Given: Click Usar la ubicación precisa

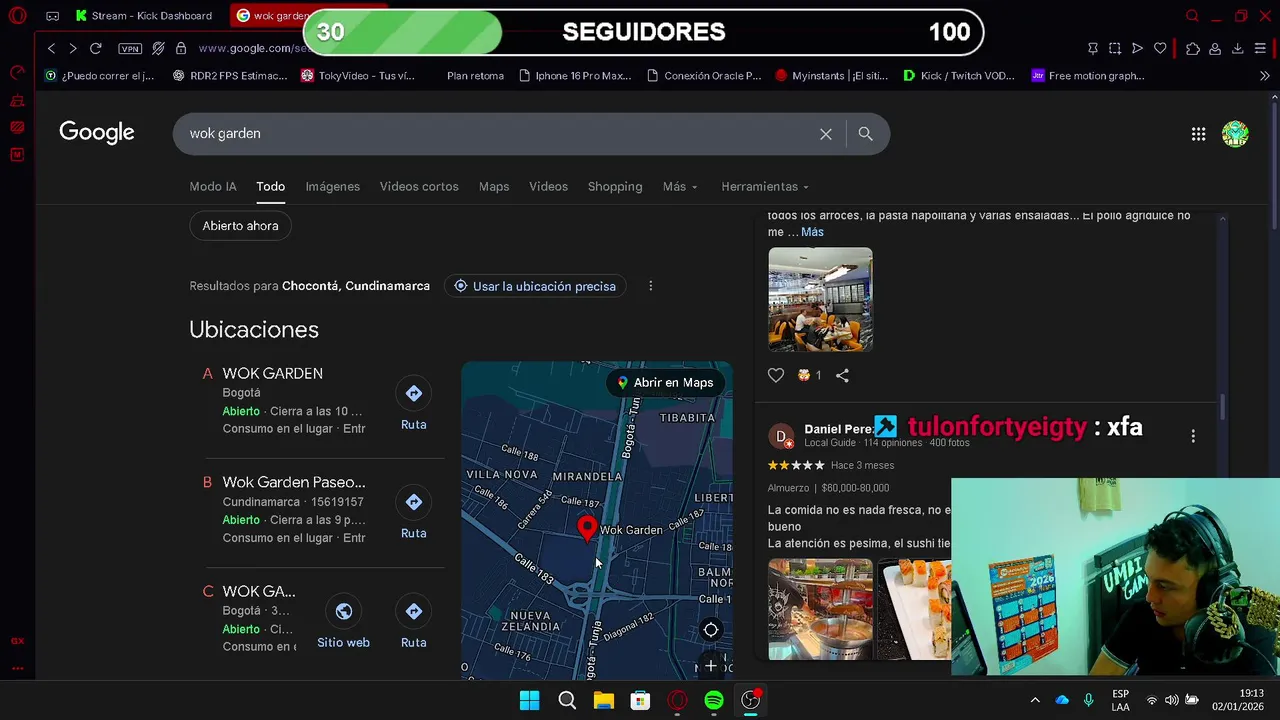Looking at the screenshot, I should (535, 286).
